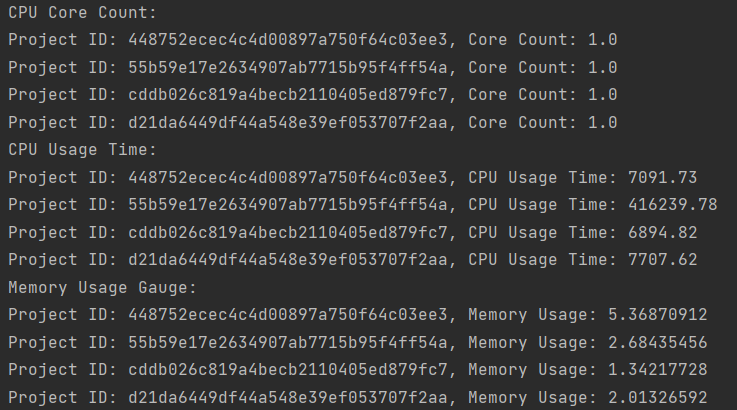Select the CPU Usage Time value 416239.78
This screenshot has width=737, height=410.
(673, 205)
